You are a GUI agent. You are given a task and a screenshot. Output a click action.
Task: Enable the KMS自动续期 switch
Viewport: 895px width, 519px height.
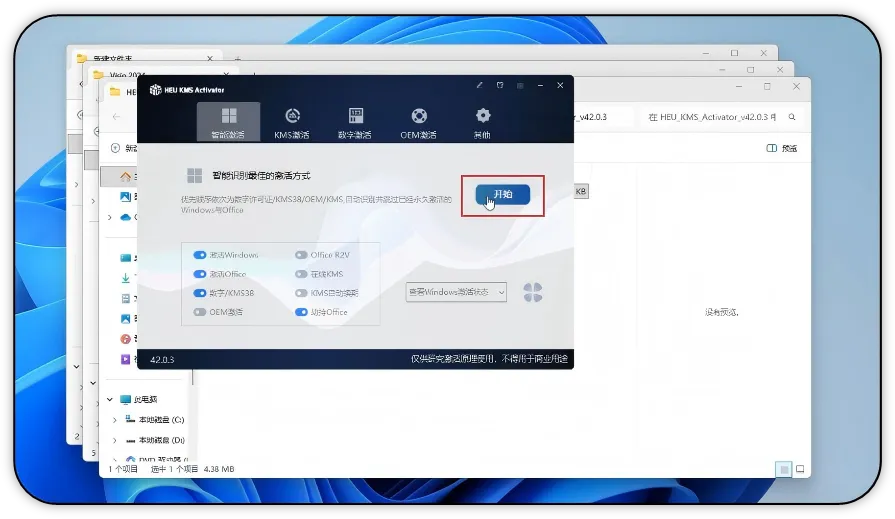(301, 293)
